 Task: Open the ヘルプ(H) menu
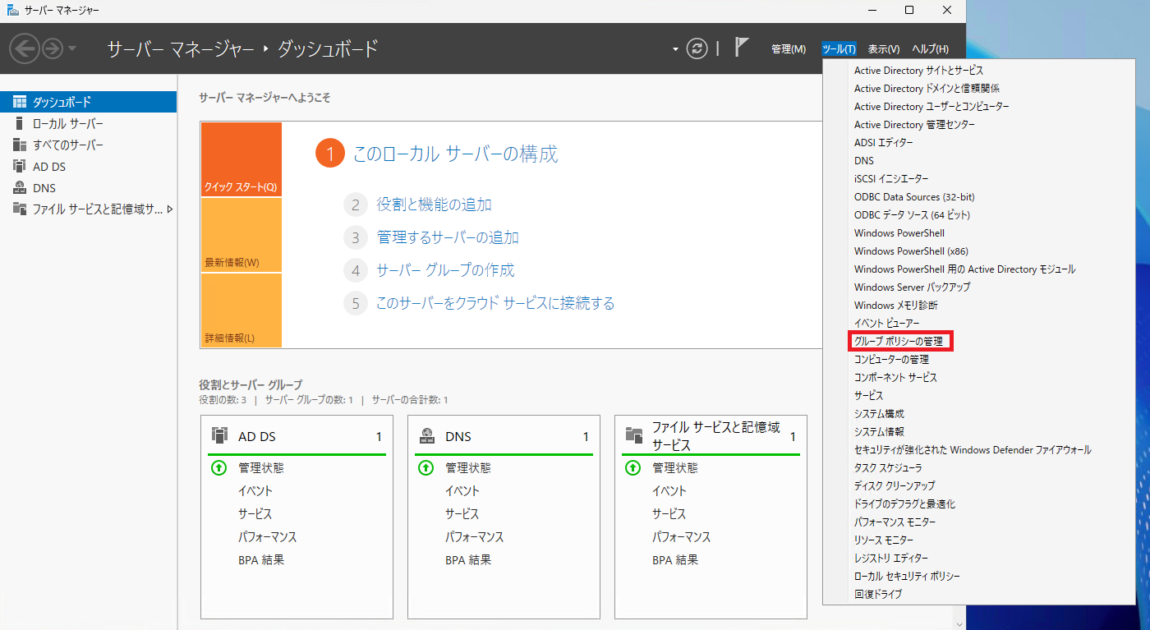click(x=930, y=49)
